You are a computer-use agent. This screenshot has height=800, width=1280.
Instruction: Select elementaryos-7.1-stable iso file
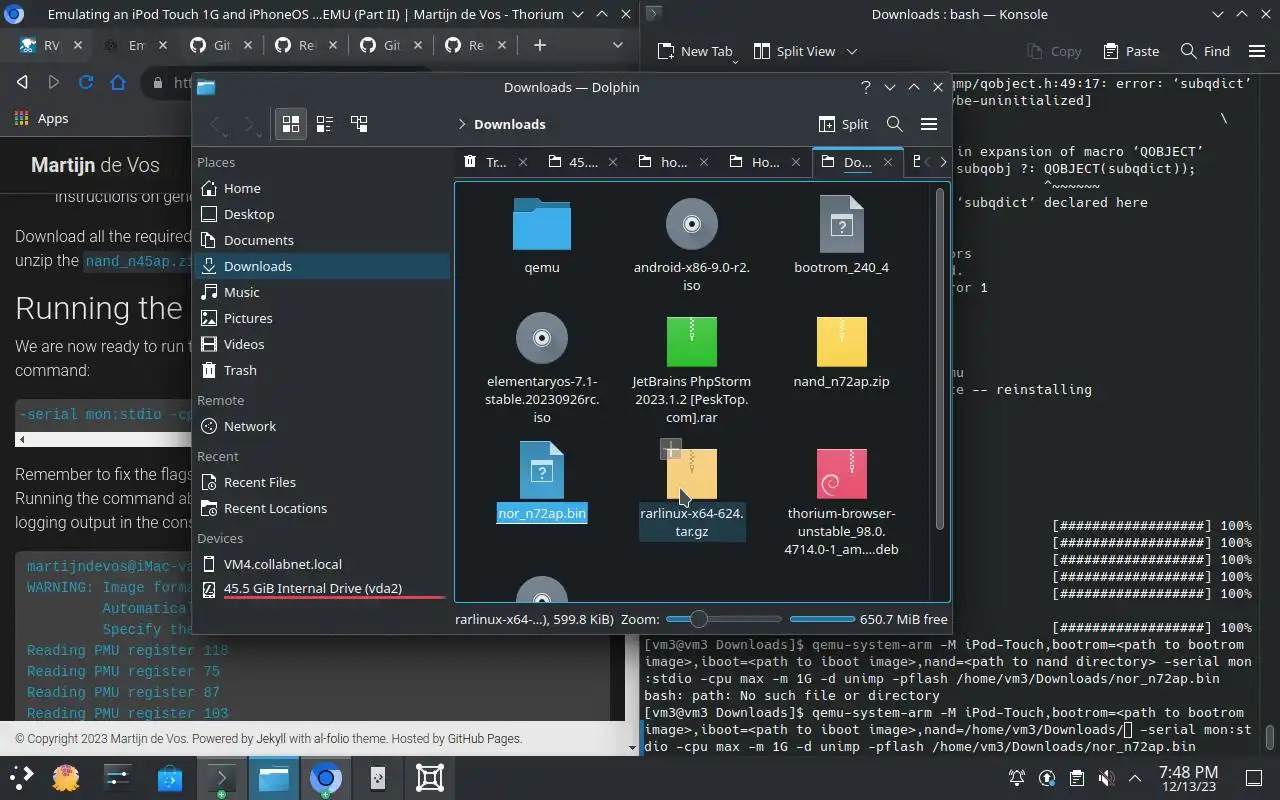(x=542, y=368)
